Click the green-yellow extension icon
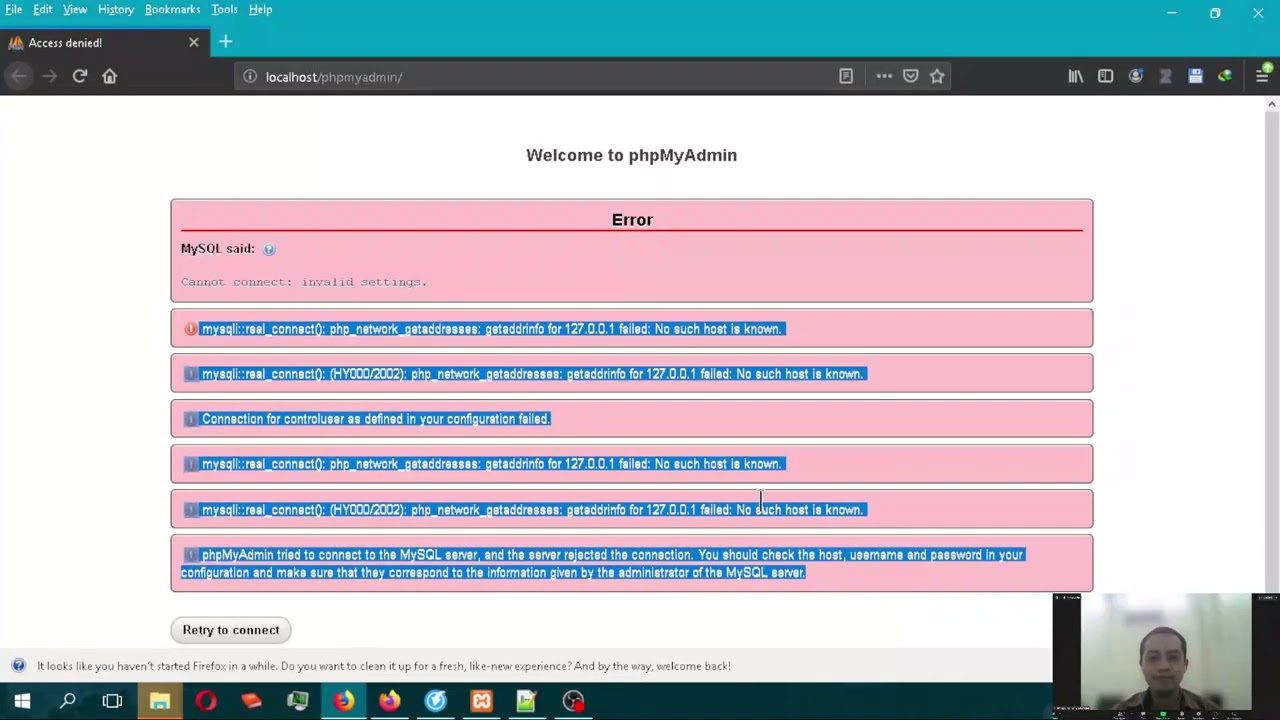Screen dimensions: 1280x720 [1225, 76]
